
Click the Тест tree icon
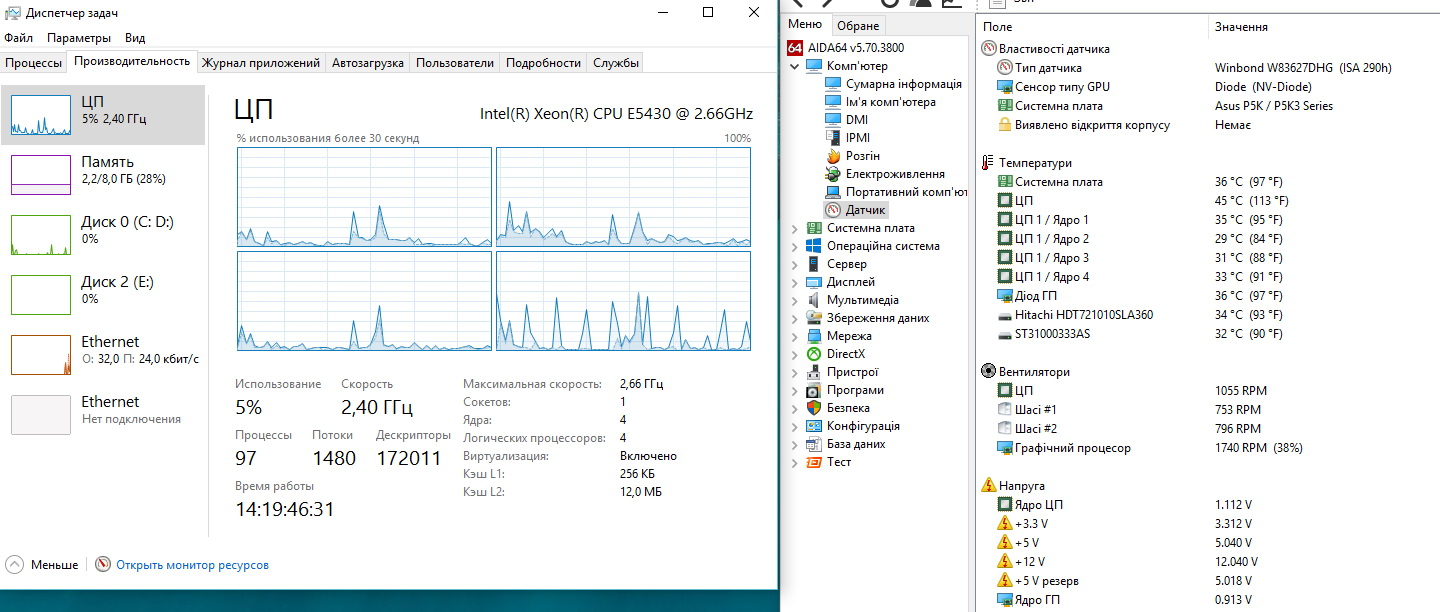point(813,462)
